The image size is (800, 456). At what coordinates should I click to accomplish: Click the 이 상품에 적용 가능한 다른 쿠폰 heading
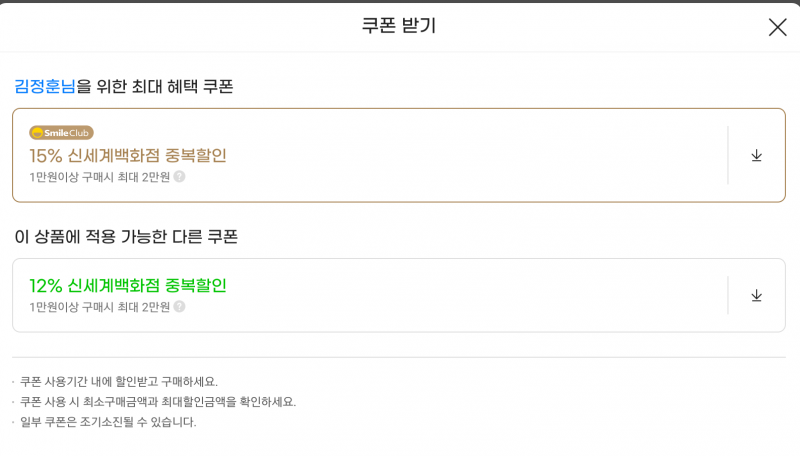126,237
